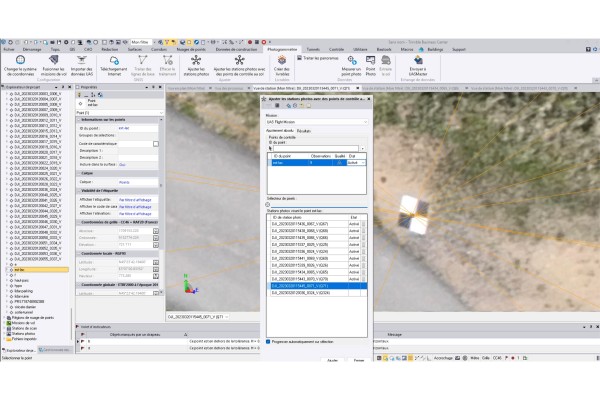Click the Ajuster button in dialog
600x400 pixels.
[x=333, y=360]
